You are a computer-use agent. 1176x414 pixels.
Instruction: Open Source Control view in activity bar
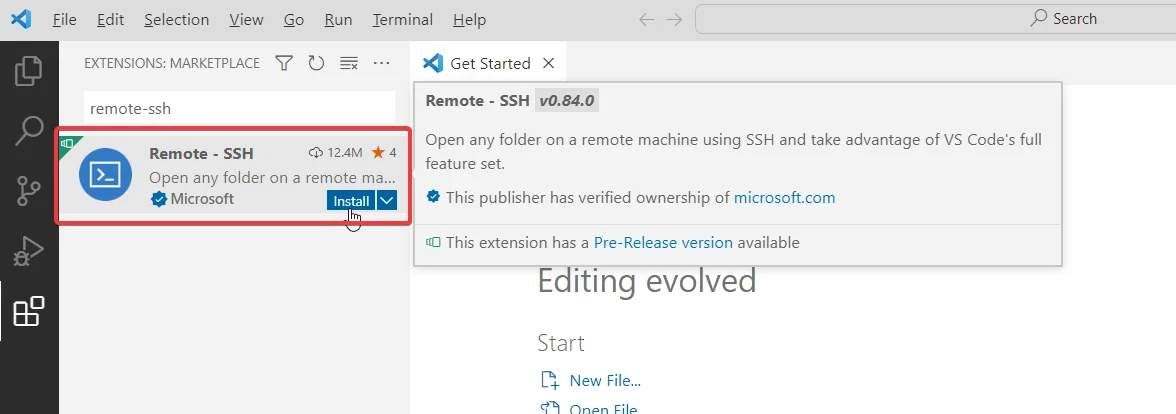pyautogui.click(x=28, y=191)
